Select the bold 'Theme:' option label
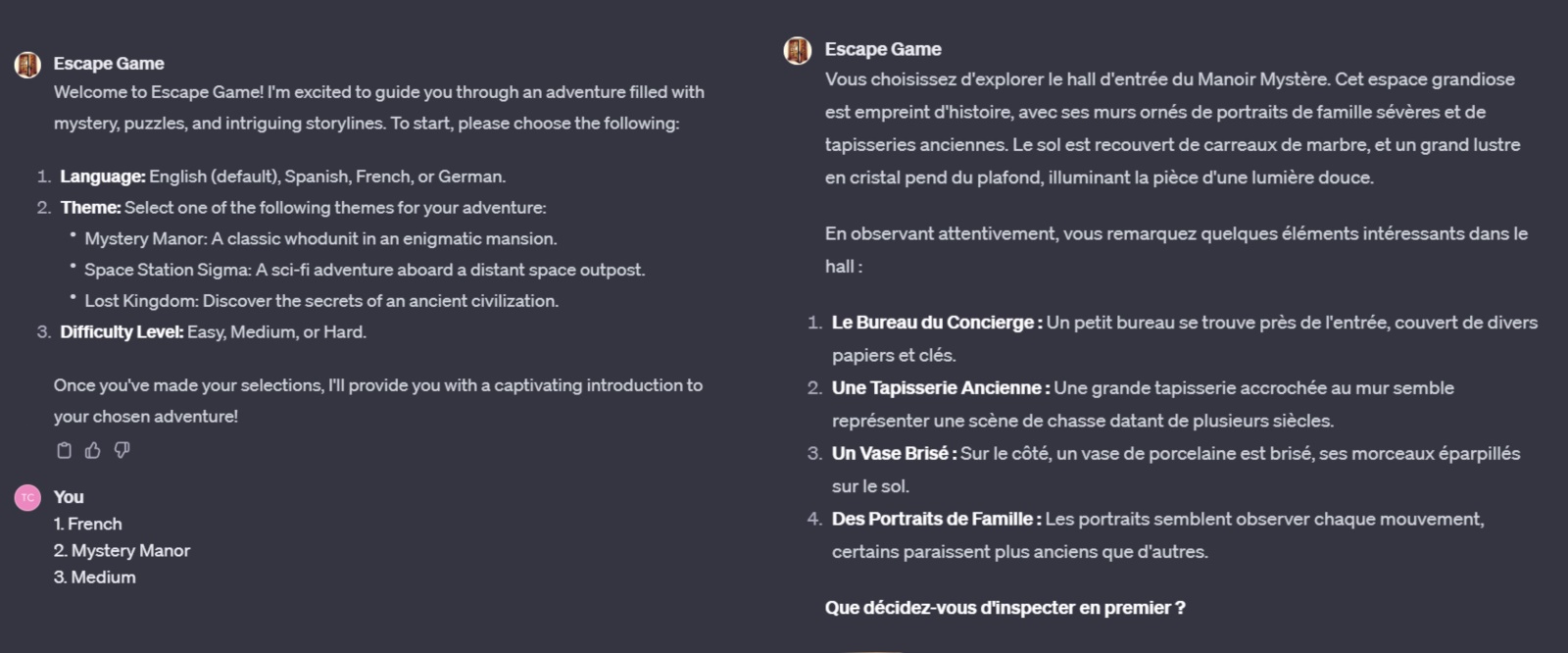This screenshot has height=653, width=1568. click(x=91, y=208)
